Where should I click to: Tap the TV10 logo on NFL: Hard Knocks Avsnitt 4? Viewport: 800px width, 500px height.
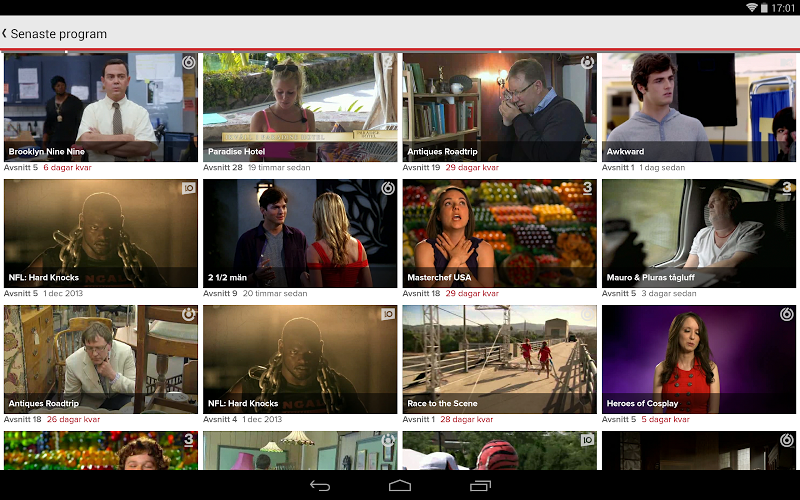(x=388, y=314)
